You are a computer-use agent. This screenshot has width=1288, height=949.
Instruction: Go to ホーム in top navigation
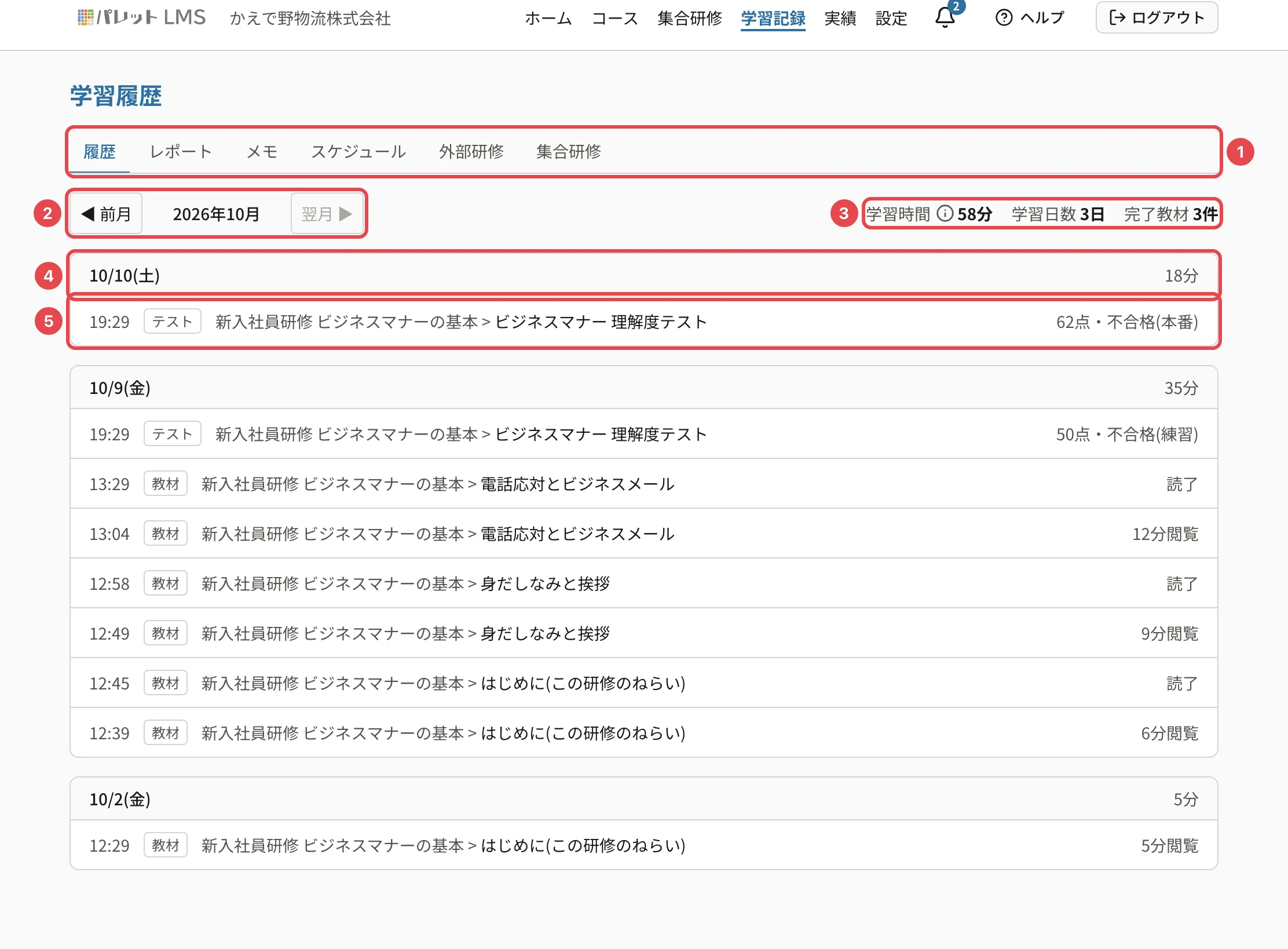coord(548,19)
